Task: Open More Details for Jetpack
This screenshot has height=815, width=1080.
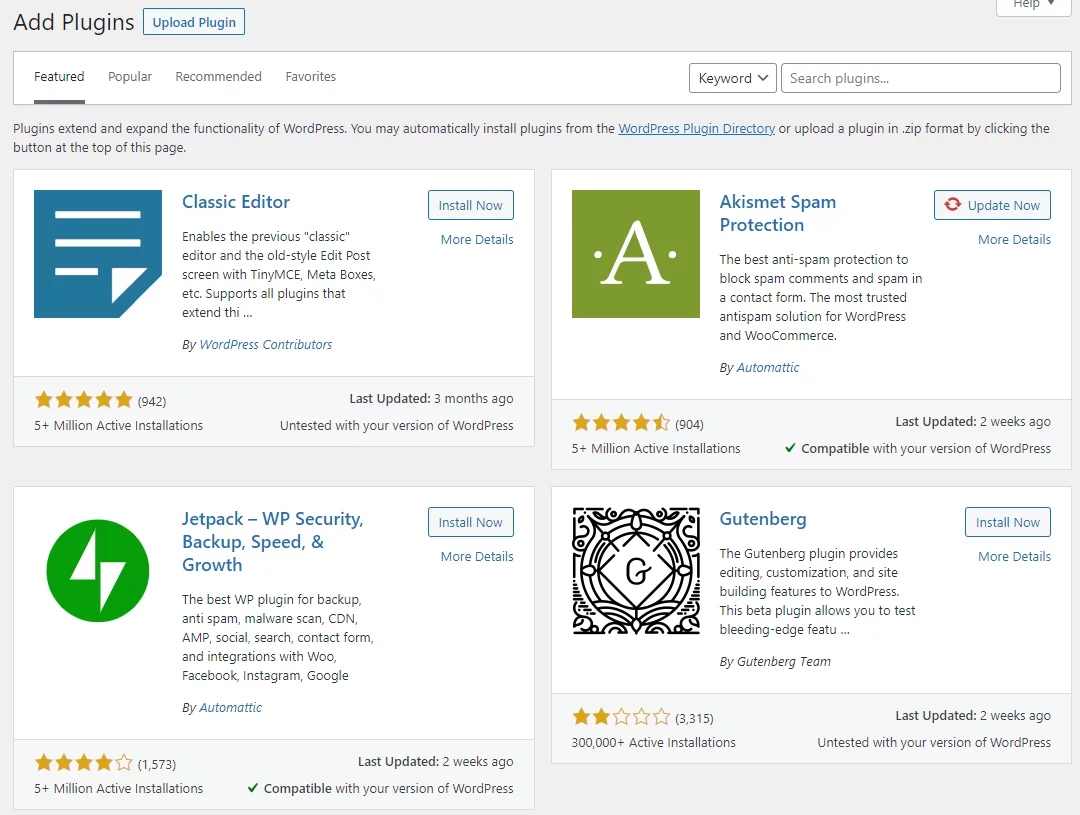Action: (477, 557)
